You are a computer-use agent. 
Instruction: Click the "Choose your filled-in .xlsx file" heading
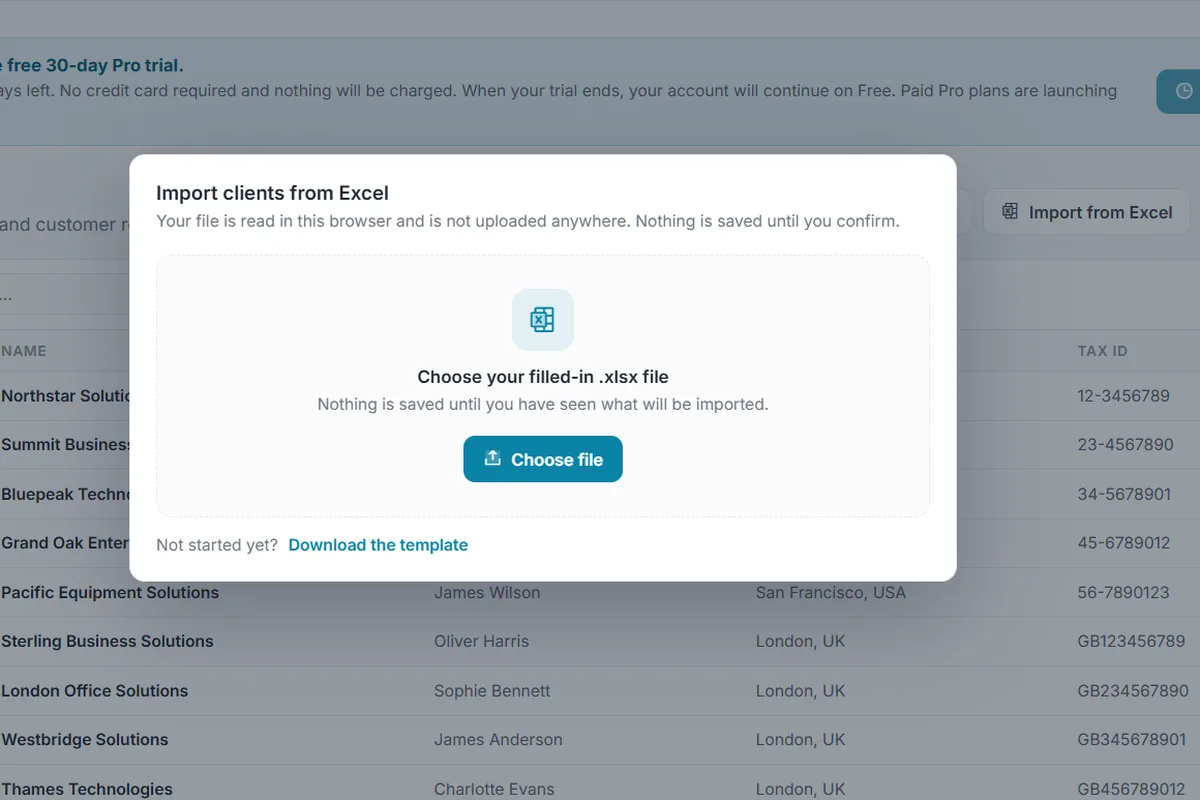pos(543,377)
